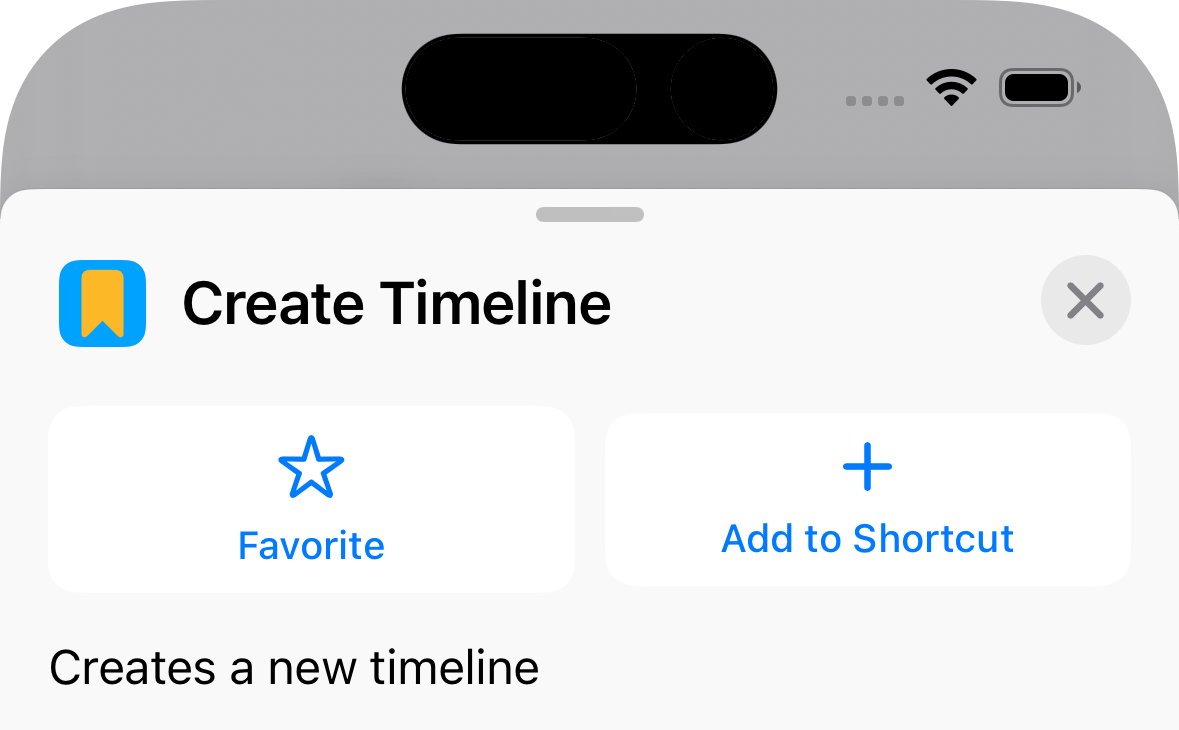Tap the battery indicator in the status bar
The image size is (1179, 730).
[1038, 87]
